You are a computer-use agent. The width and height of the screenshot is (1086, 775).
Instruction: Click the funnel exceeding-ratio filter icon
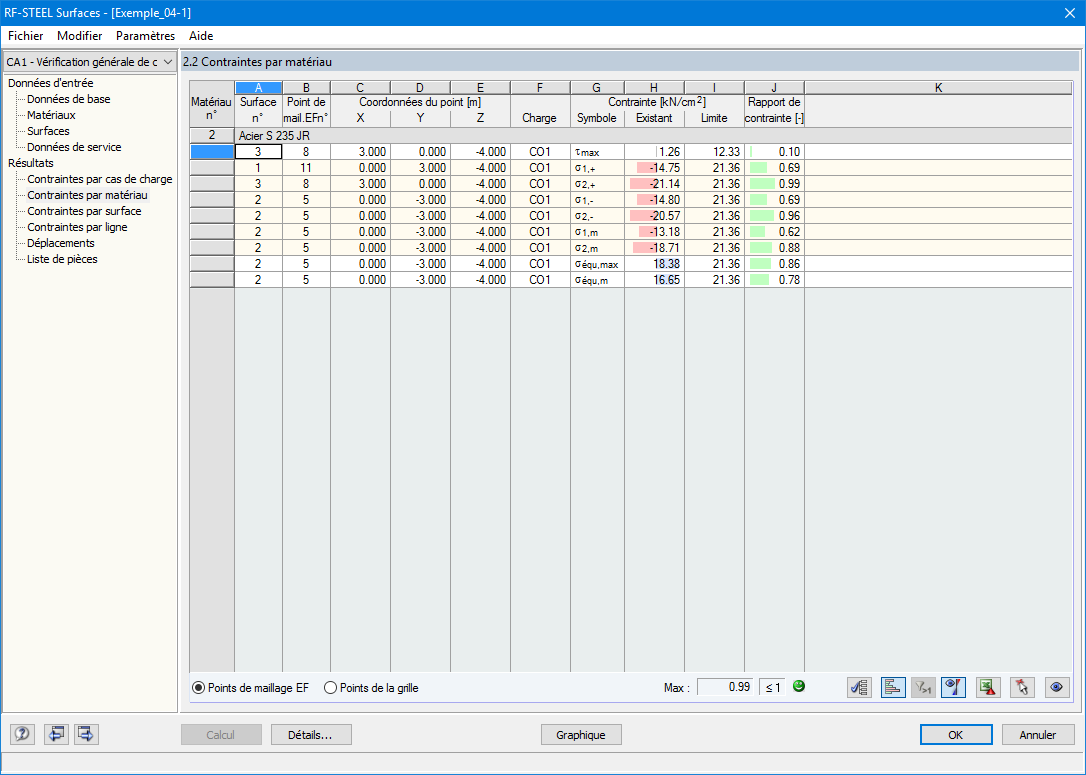tap(923, 688)
